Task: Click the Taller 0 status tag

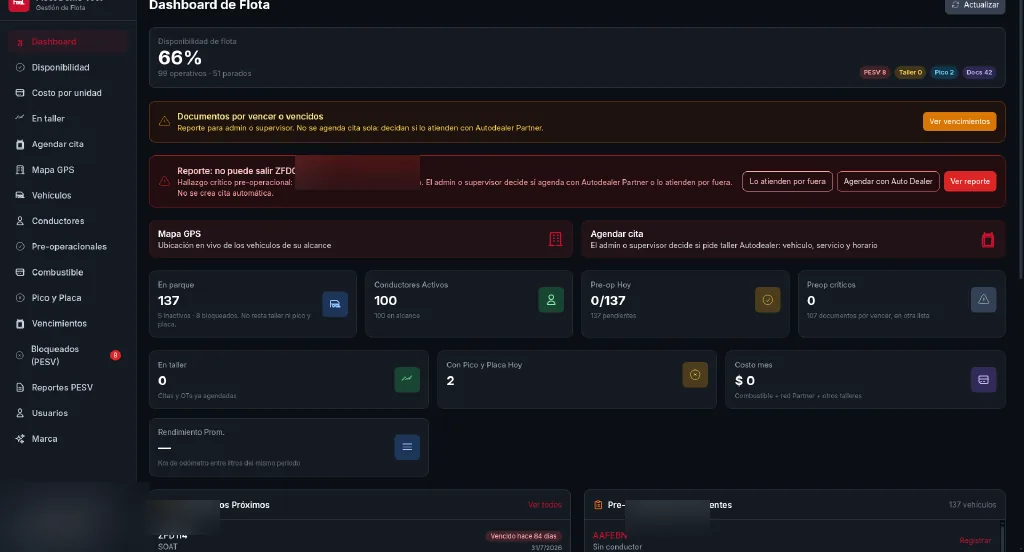Action: (910, 73)
